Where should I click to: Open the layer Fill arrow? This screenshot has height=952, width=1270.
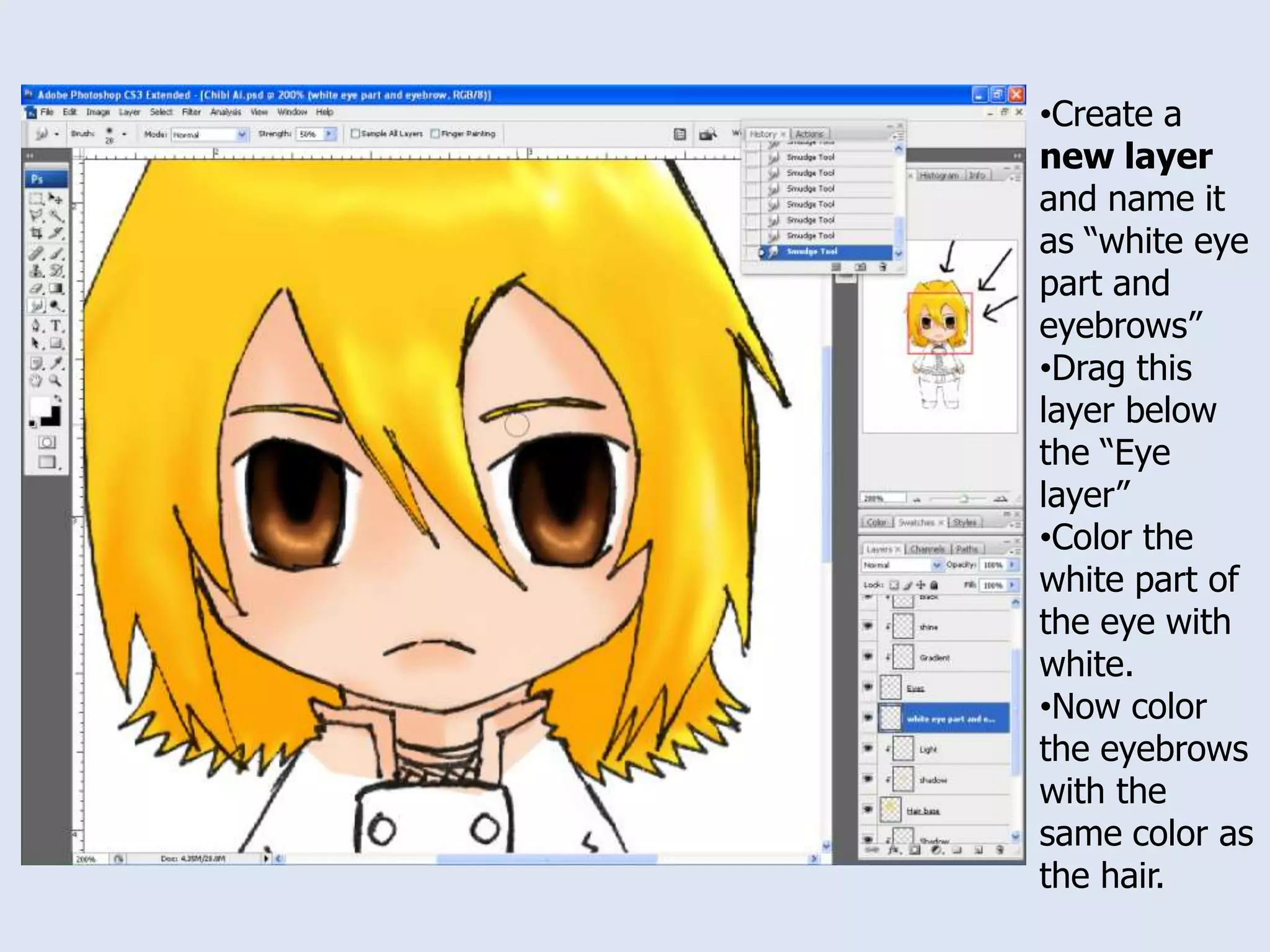point(1012,584)
